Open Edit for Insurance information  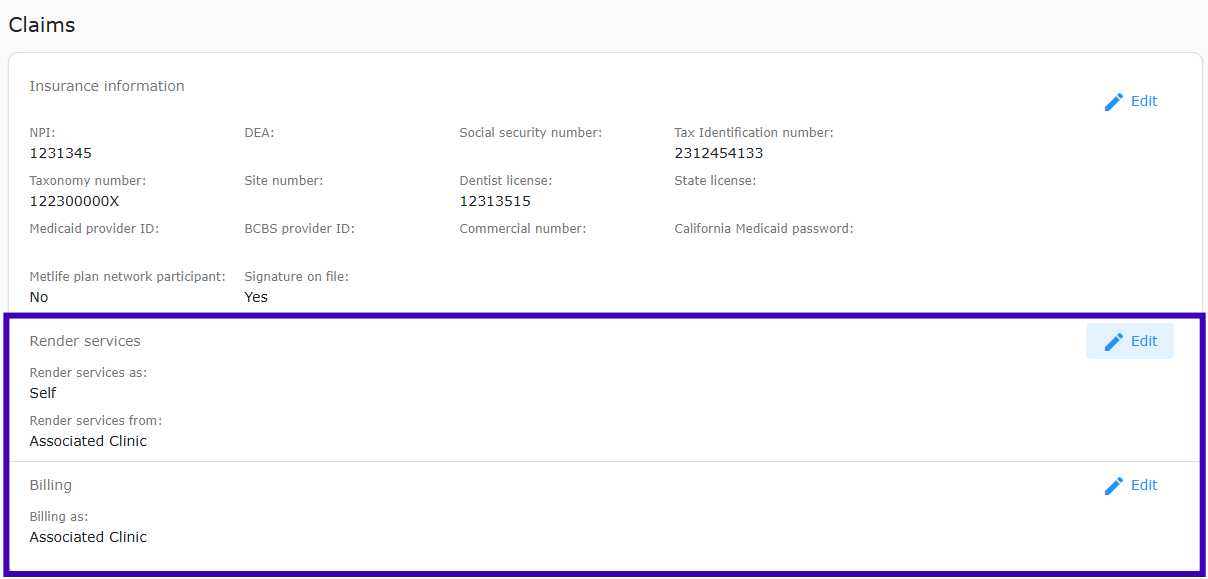tap(1131, 101)
